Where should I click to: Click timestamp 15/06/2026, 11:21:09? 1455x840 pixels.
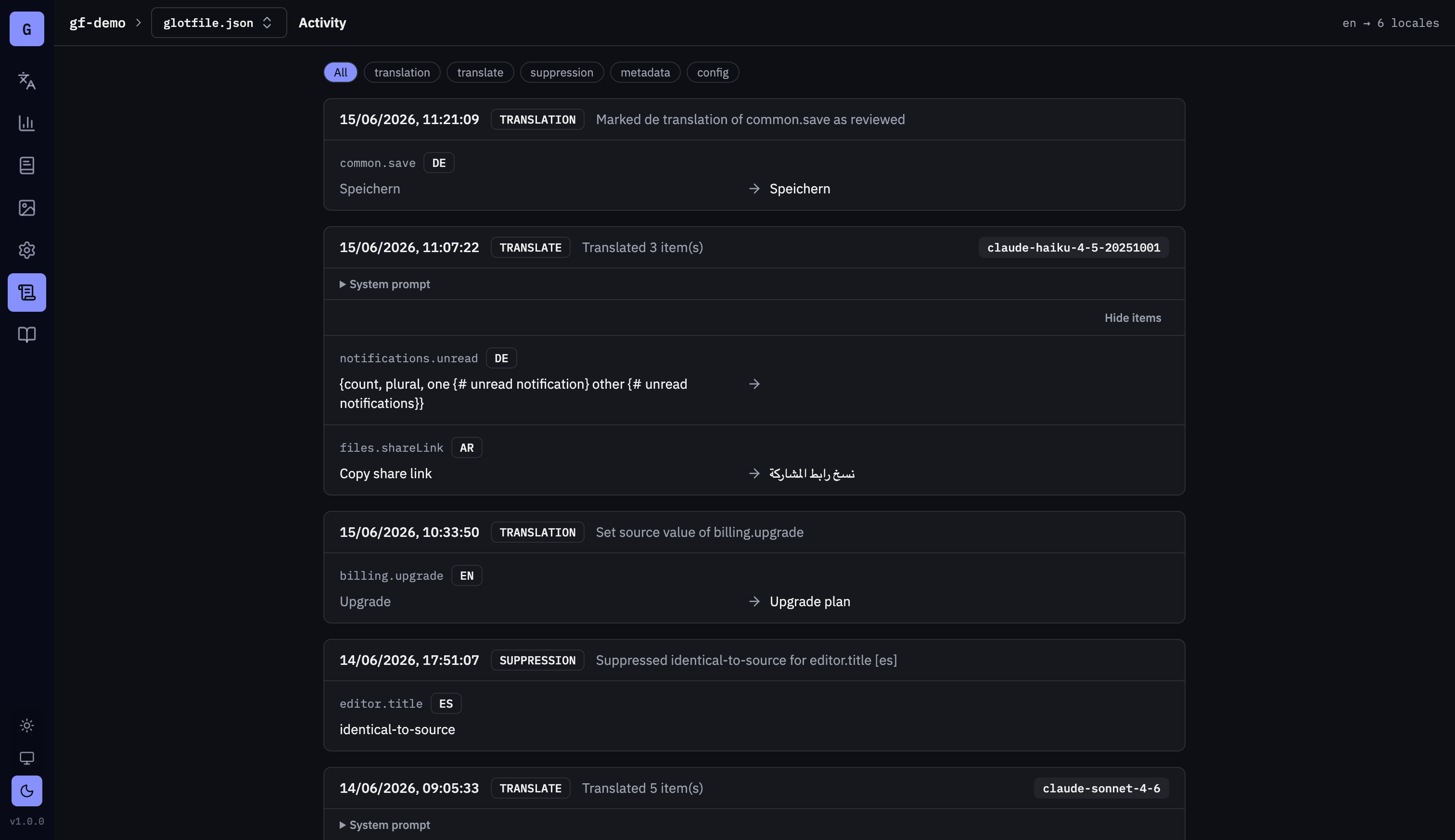pos(409,119)
